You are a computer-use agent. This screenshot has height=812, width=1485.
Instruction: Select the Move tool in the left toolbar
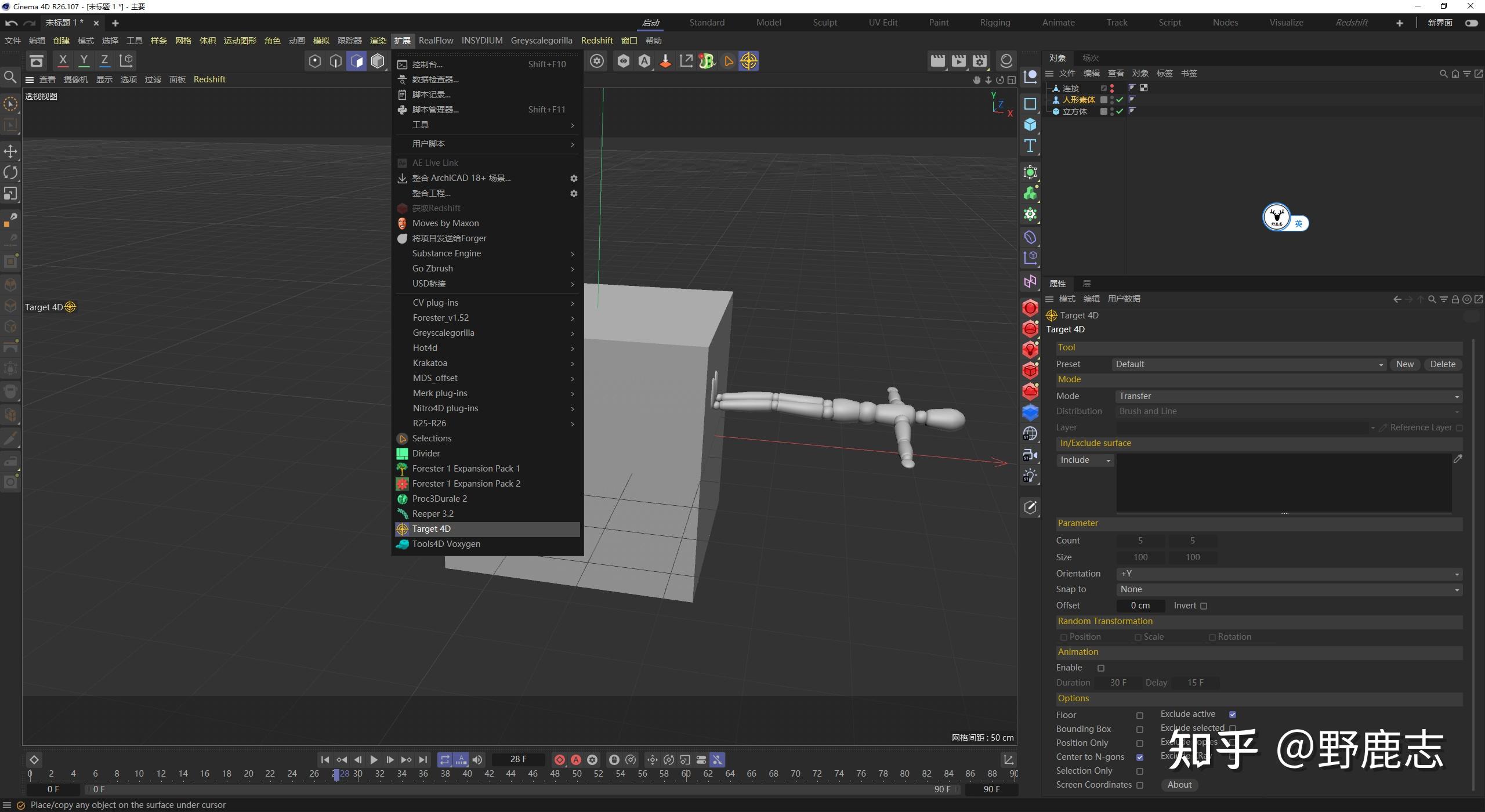pyautogui.click(x=10, y=151)
